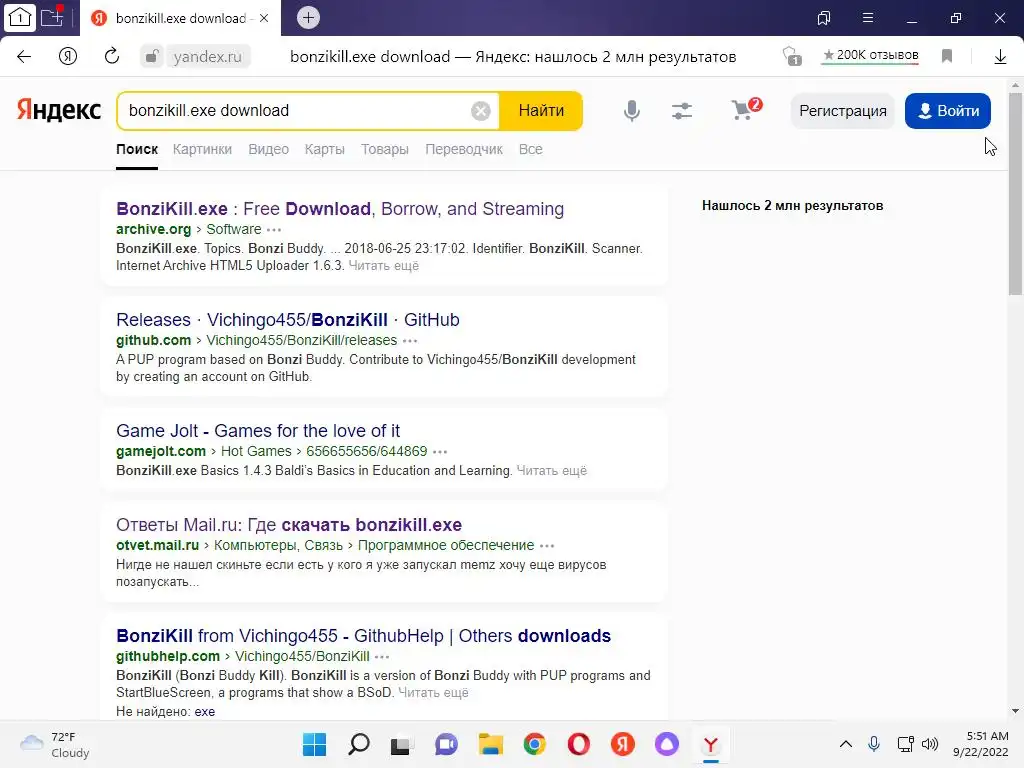Image resolution: width=1024 pixels, height=768 pixels.
Task: Open BonziKill.exe Free Download archive.org result
Action: click(x=340, y=209)
